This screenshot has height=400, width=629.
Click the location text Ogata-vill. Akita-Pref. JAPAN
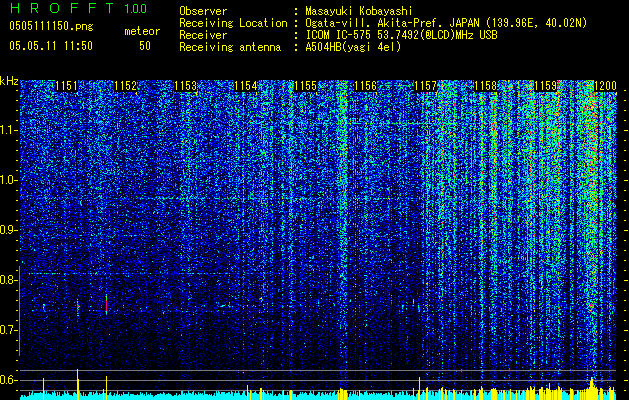click(392, 23)
